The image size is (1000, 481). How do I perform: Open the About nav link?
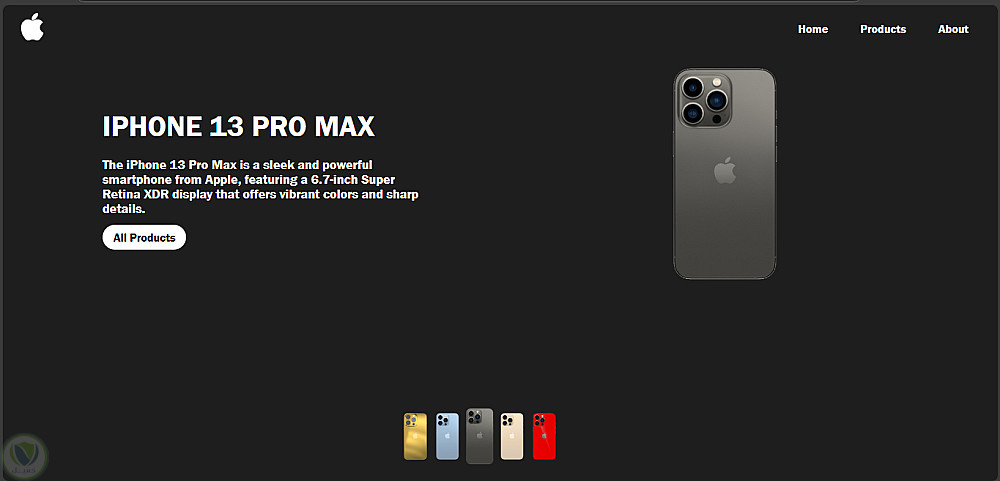[x=953, y=29]
